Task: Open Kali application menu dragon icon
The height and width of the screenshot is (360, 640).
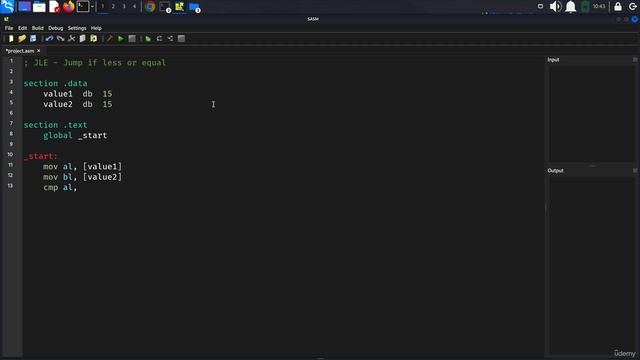Action: point(7,6)
